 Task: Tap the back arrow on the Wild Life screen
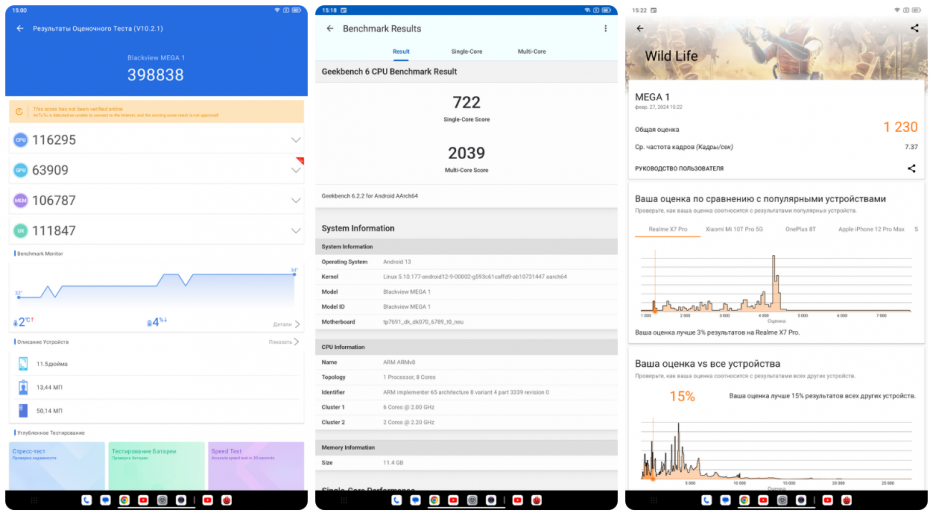(640, 28)
